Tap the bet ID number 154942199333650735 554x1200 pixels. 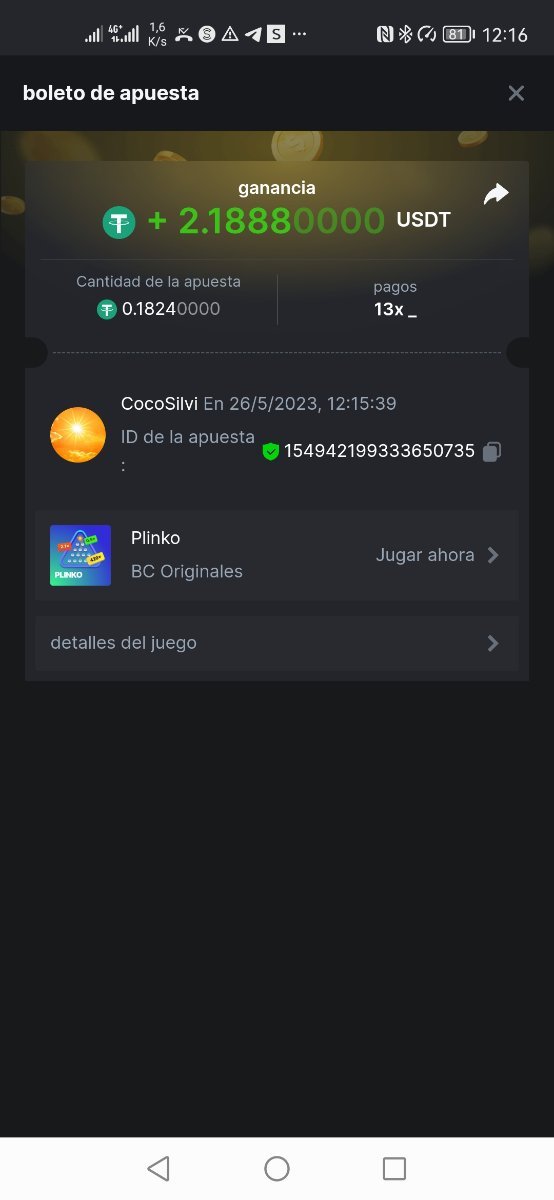tap(380, 451)
